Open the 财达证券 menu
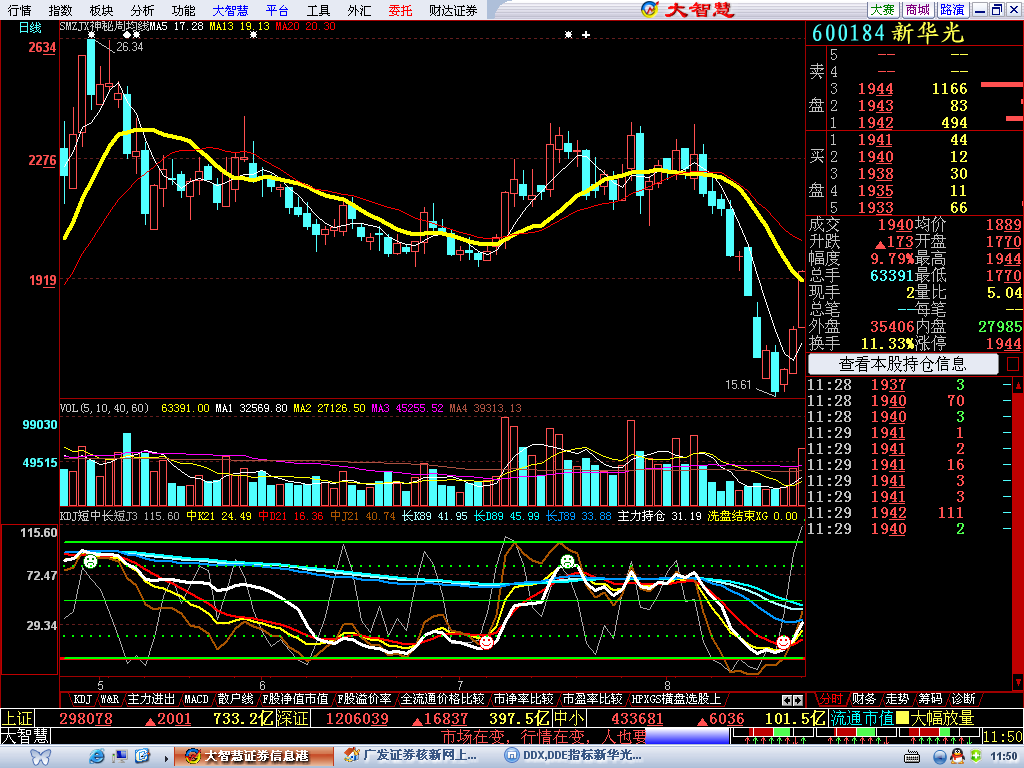The height and width of the screenshot is (768, 1024). (x=453, y=10)
